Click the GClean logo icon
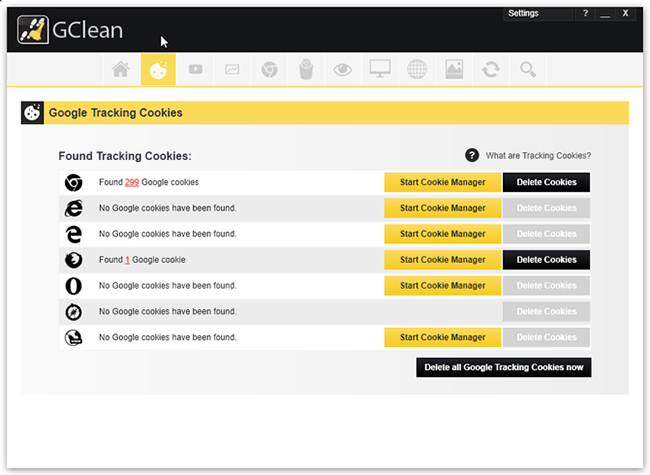This screenshot has height=475, width=650. pyautogui.click(x=33, y=29)
